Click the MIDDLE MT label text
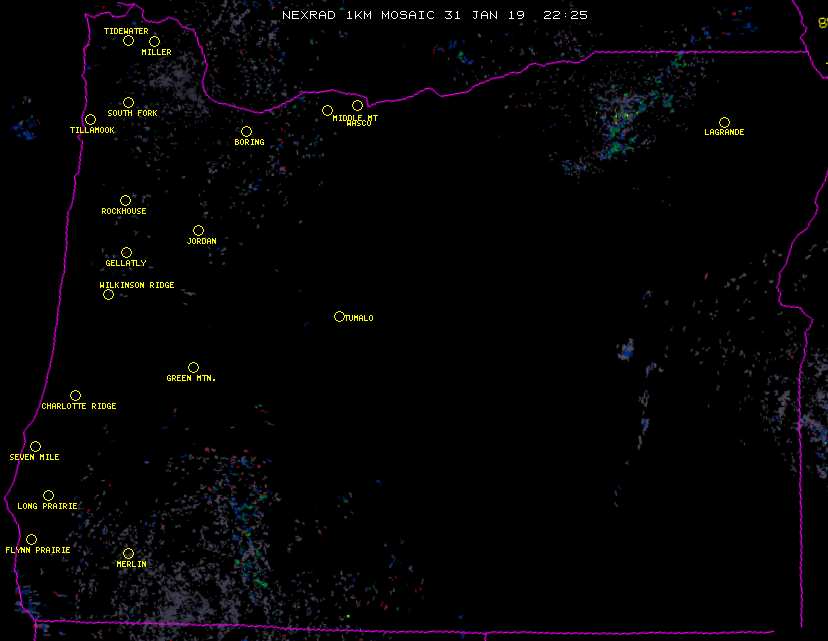This screenshot has height=641, width=828. [x=355, y=118]
